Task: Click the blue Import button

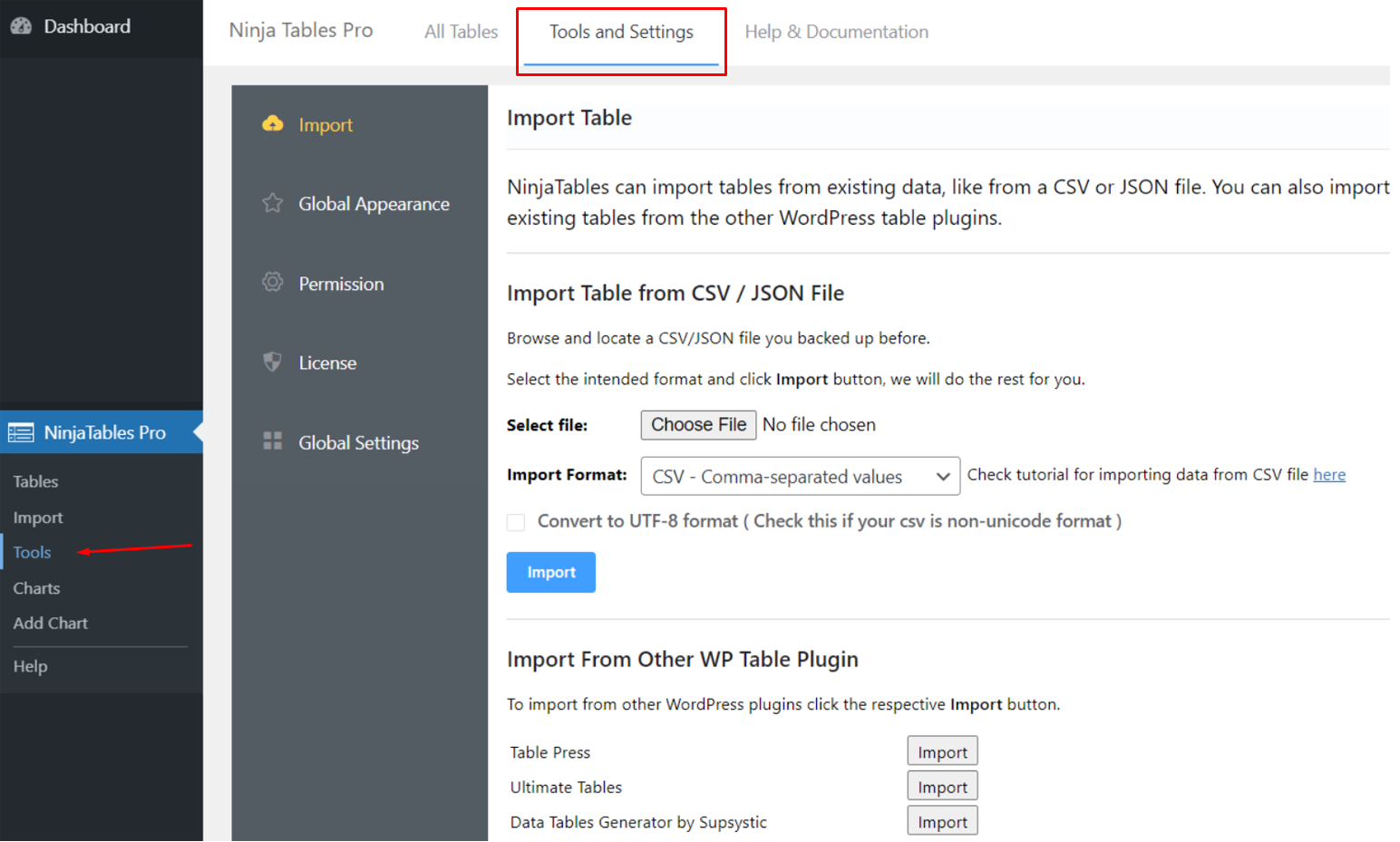Action: click(x=551, y=572)
